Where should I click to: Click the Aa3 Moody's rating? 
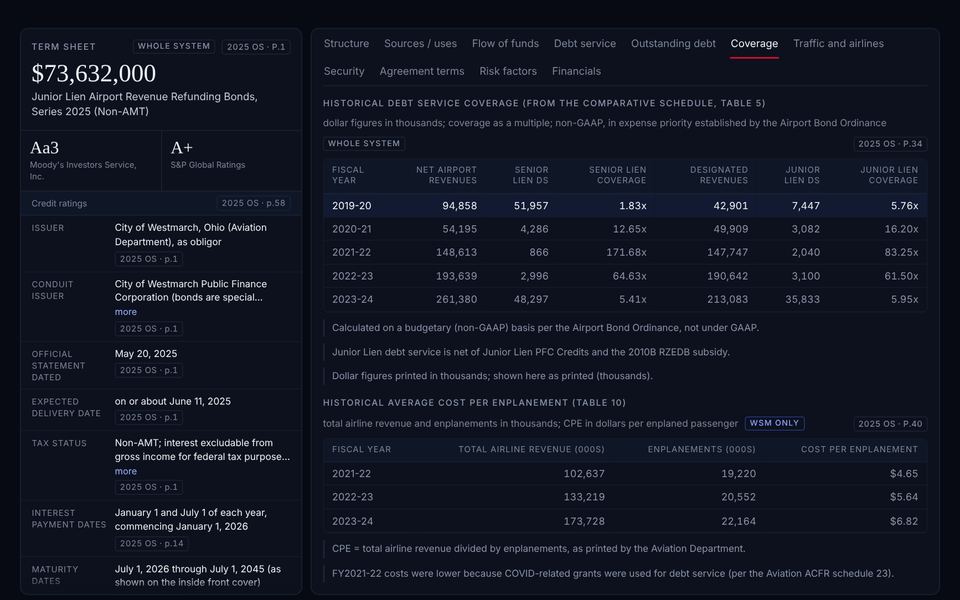(x=44, y=148)
